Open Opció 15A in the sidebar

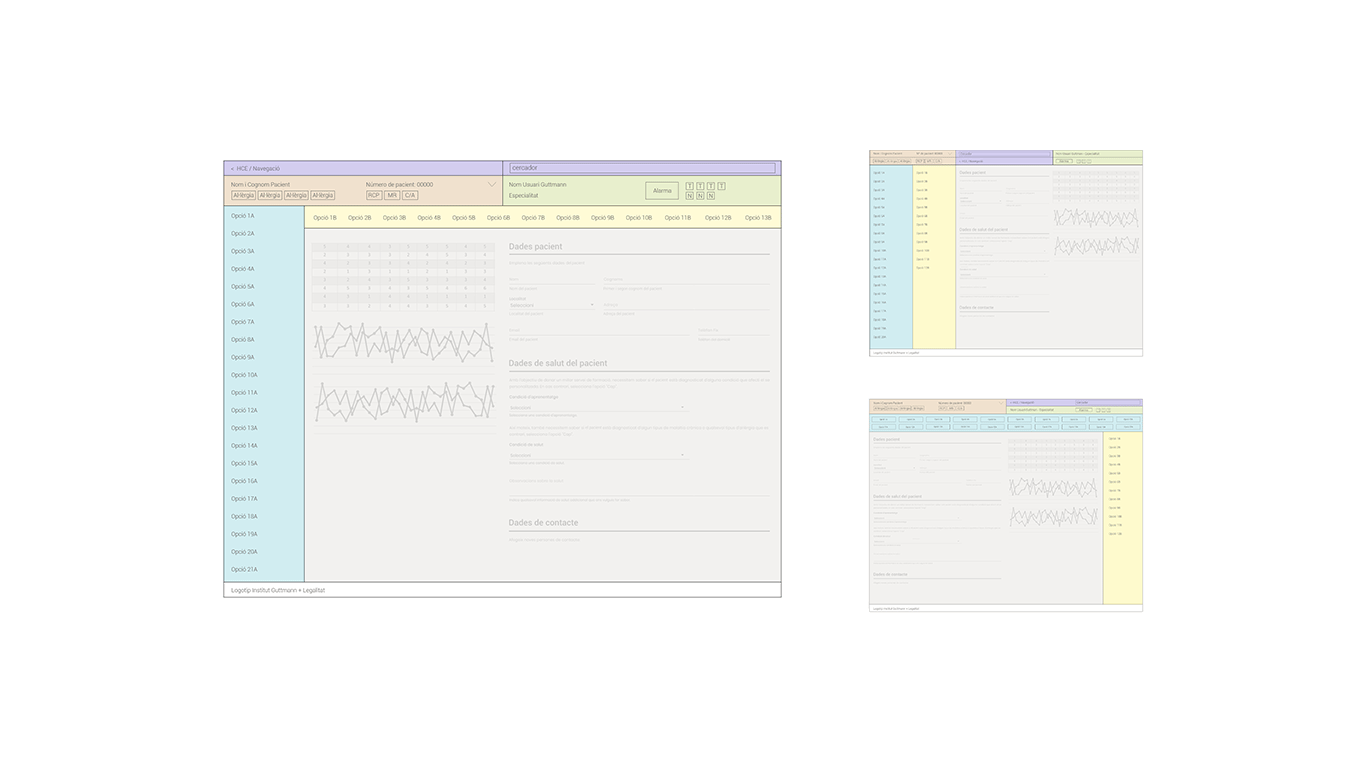tap(244, 463)
